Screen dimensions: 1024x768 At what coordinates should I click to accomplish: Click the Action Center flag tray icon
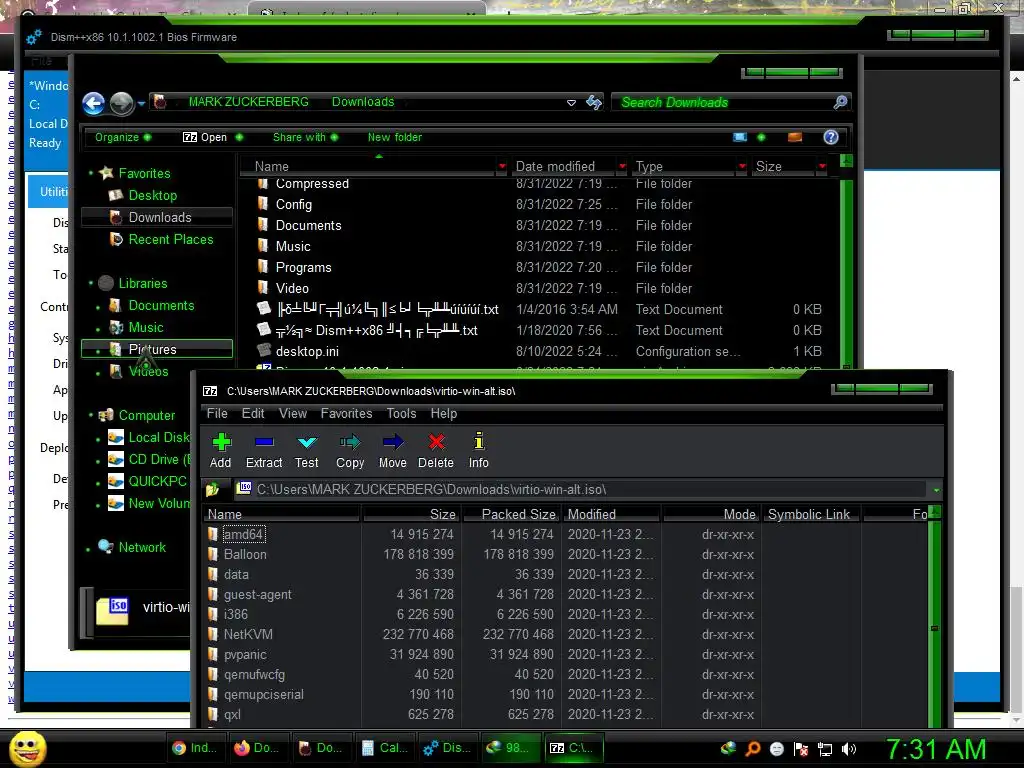pos(801,749)
